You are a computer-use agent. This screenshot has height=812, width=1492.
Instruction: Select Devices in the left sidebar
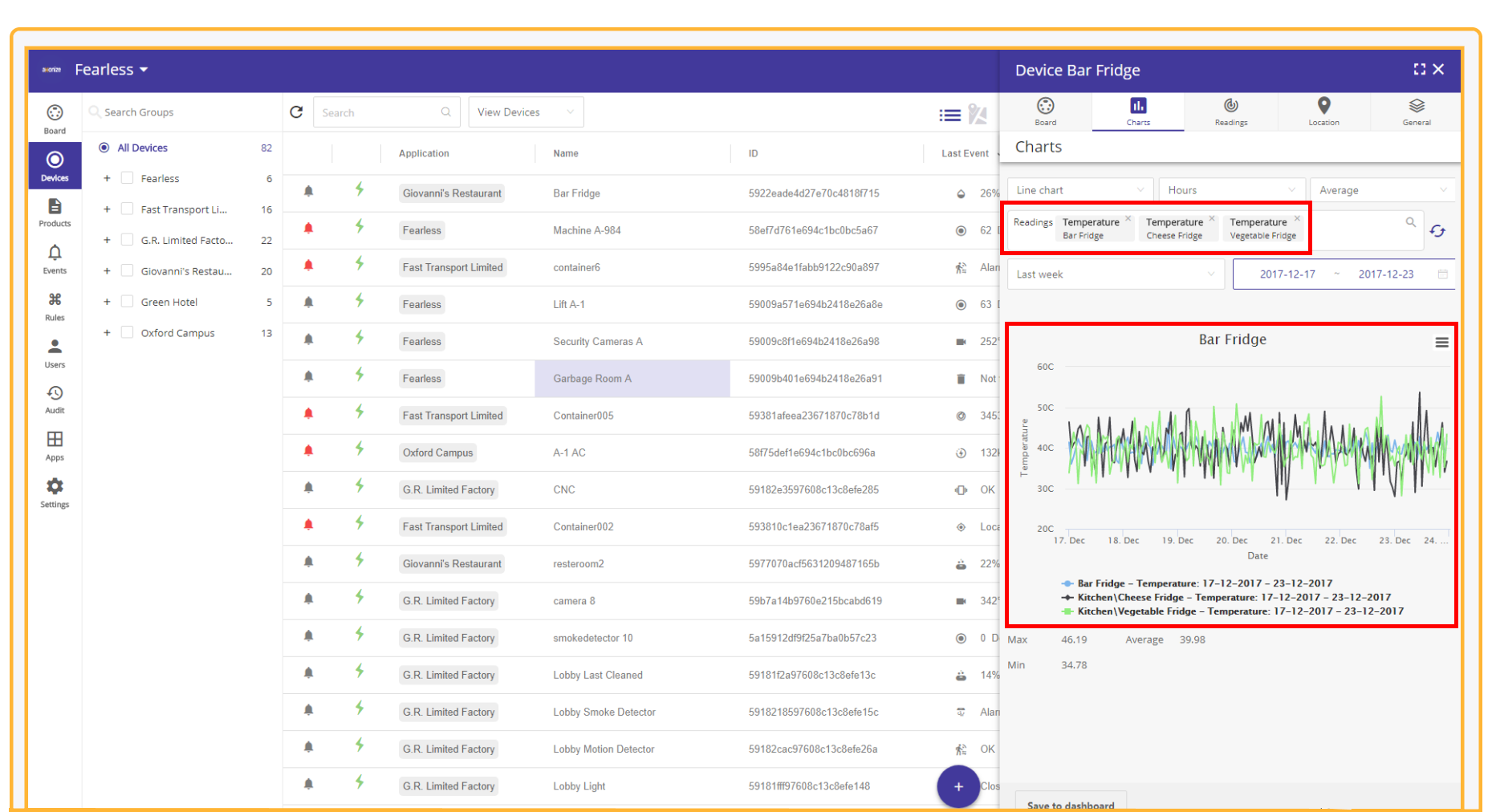coord(55,165)
